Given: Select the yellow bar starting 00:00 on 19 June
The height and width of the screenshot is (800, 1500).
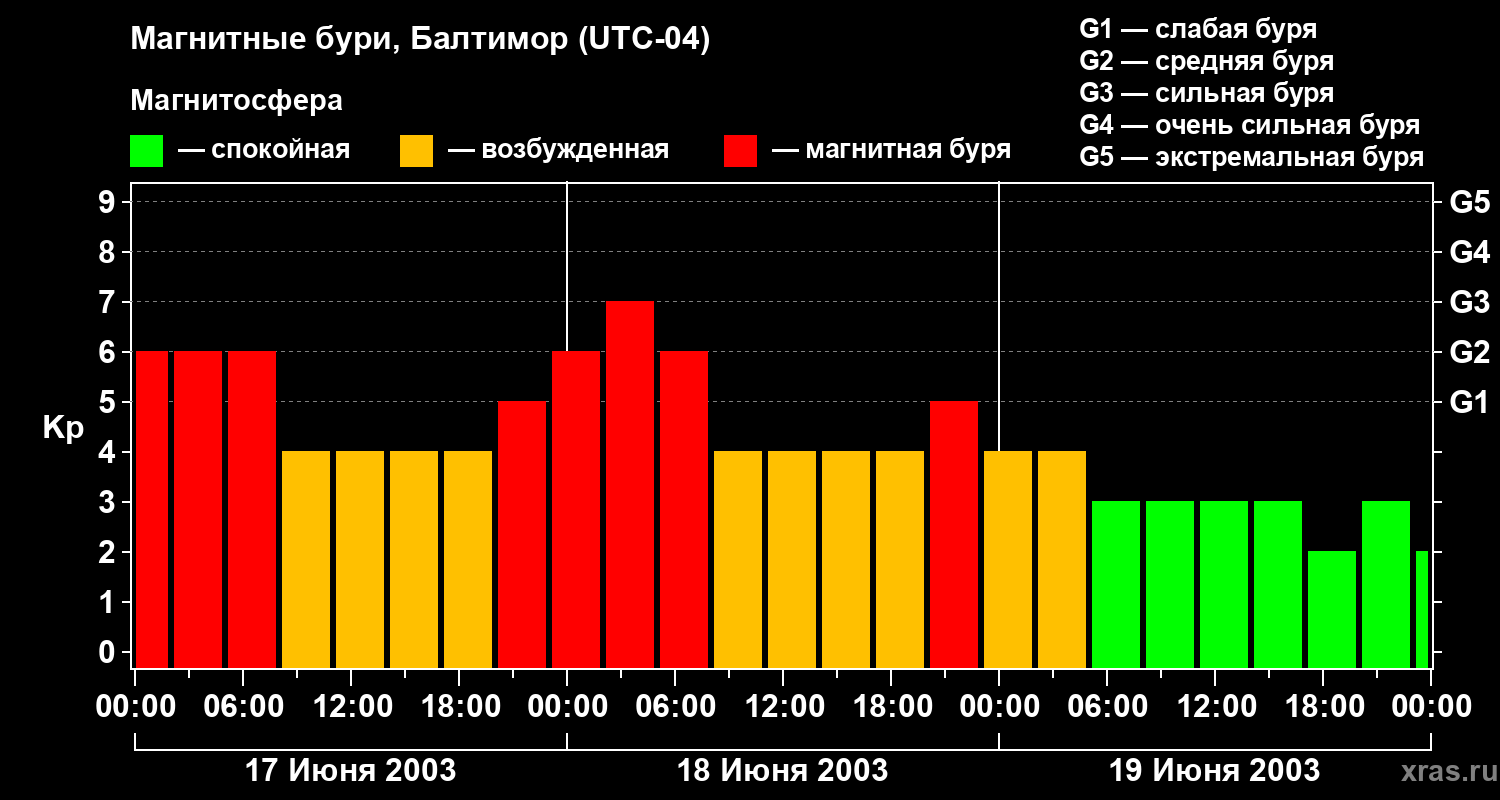Looking at the screenshot, I should 1008,559.
